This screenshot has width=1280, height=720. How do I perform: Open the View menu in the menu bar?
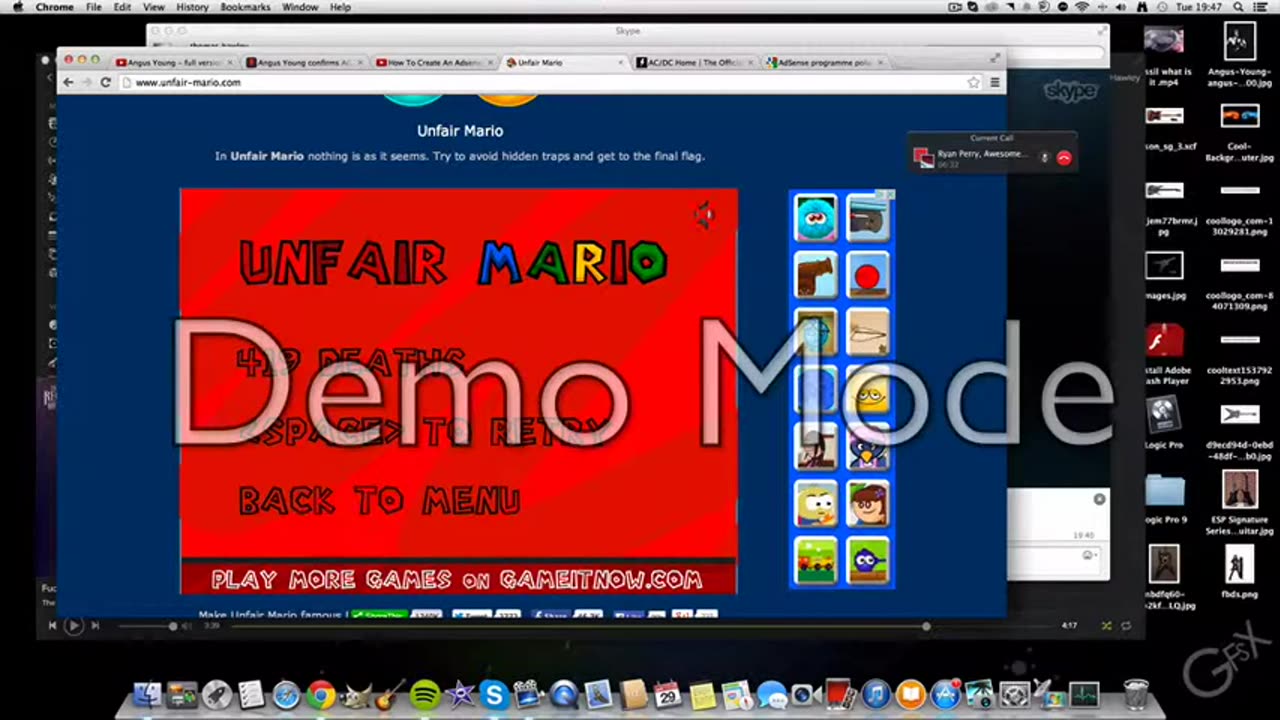(153, 7)
